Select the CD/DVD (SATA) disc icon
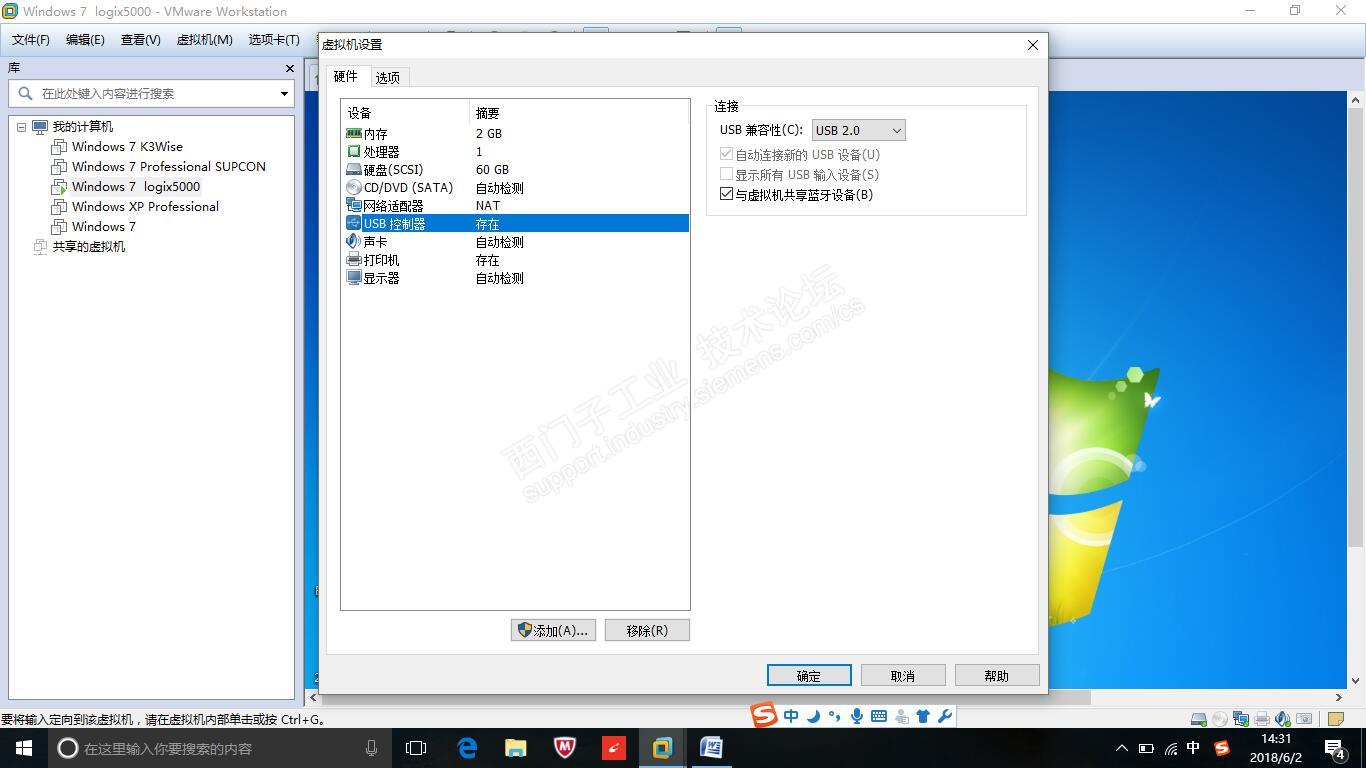Screen dimensions: 1366x768 click(x=353, y=187)
